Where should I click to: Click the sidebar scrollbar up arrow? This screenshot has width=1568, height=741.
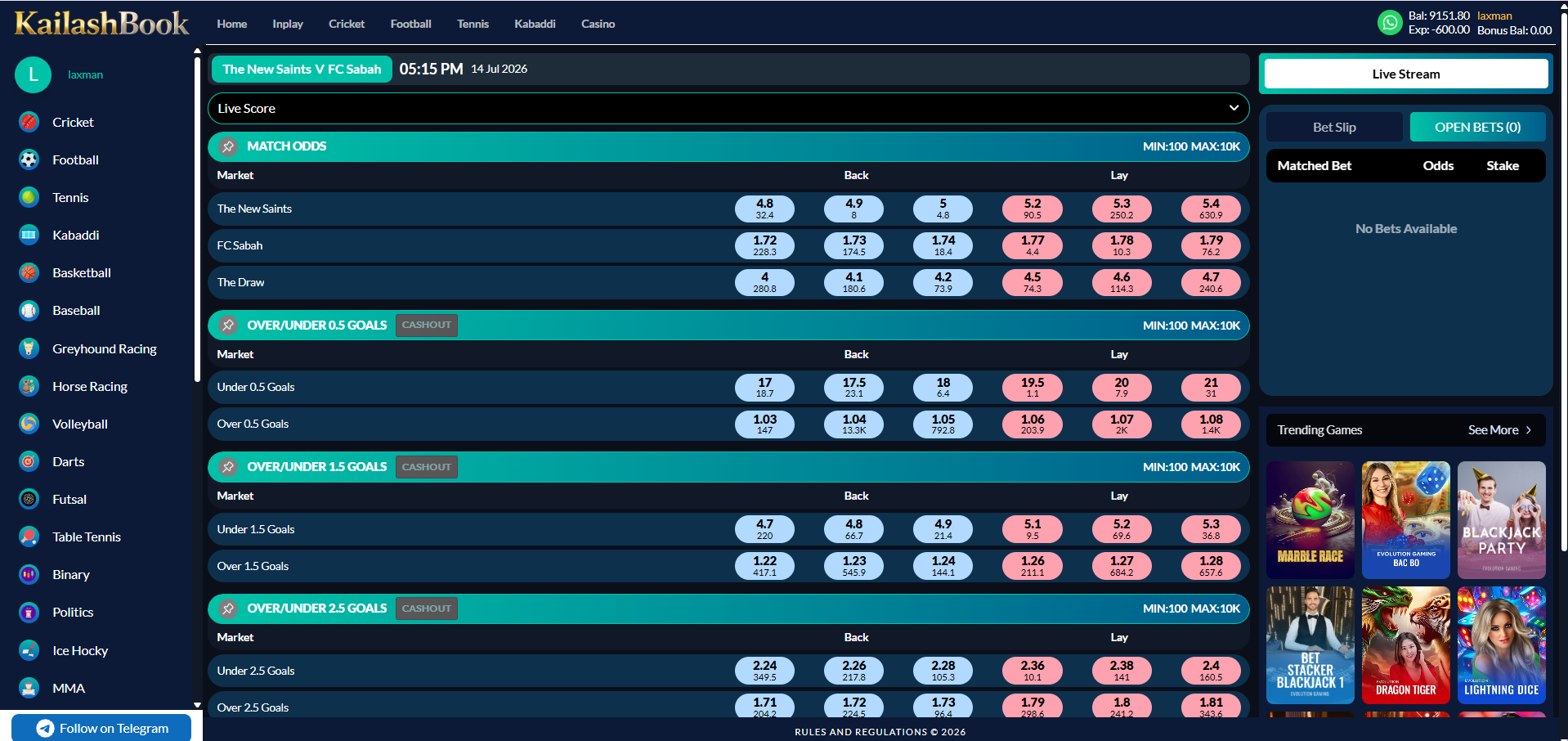pyautogui.click(x=197, y=51)
